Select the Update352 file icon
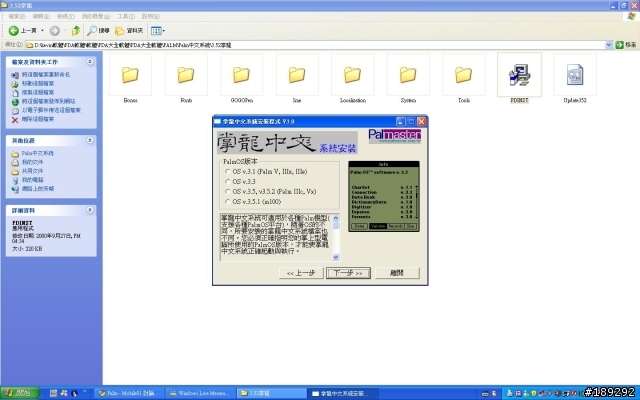 [575, 75]
